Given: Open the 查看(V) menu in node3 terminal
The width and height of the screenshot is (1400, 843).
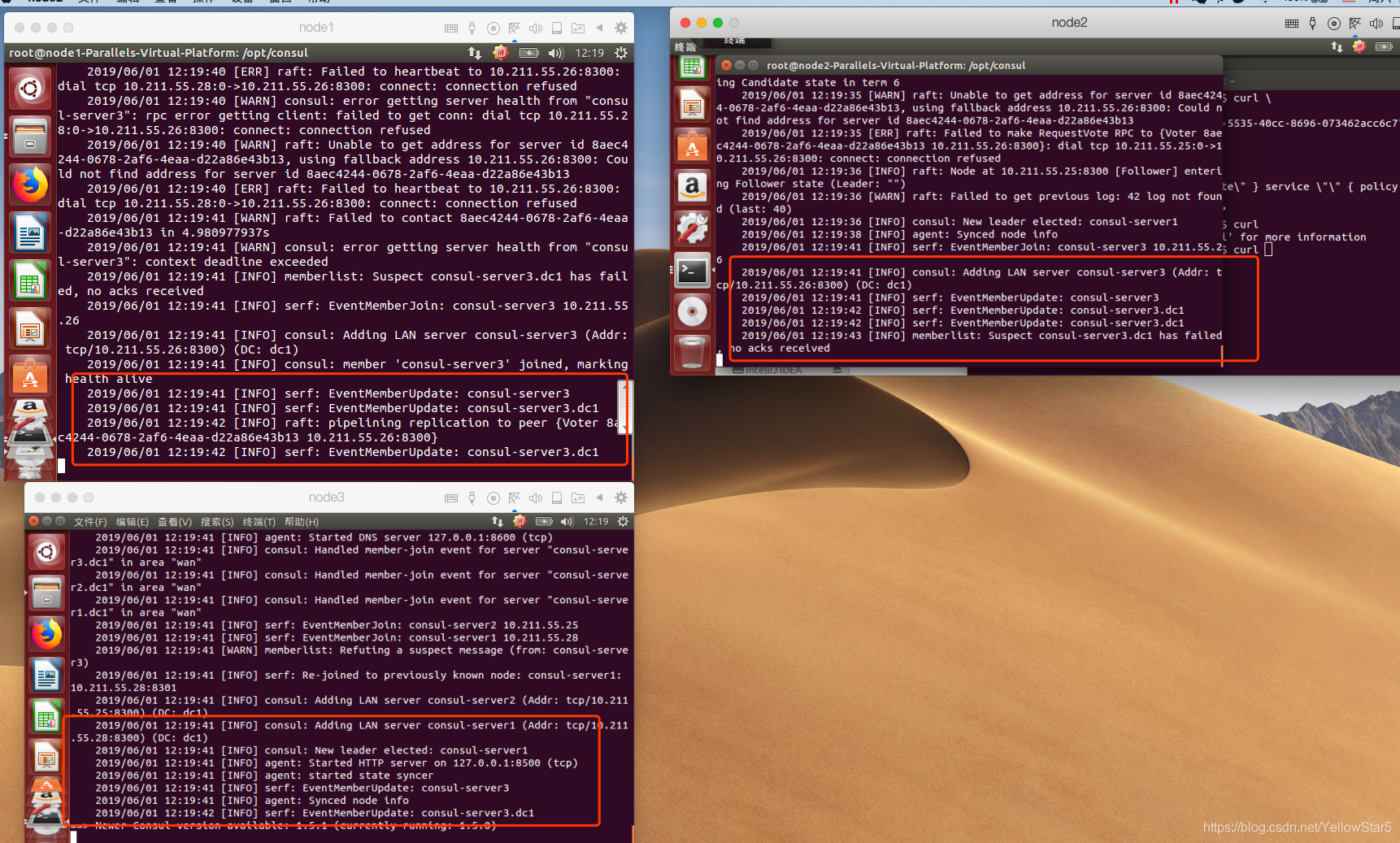Looking at the screenshot, I should 175,522.
